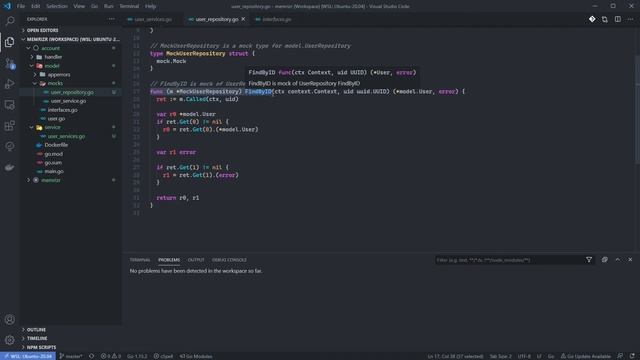This screenshot has height=360, width=640.
Task: Click the master branch in status bar
Action: click(x=71, y=356)
